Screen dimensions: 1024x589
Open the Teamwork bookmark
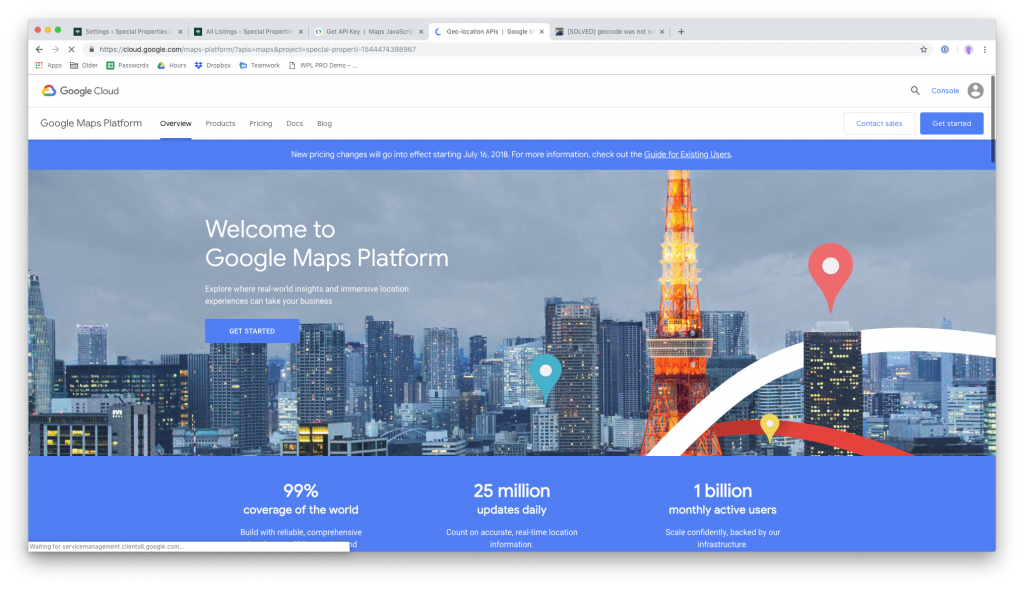(259, 65)
